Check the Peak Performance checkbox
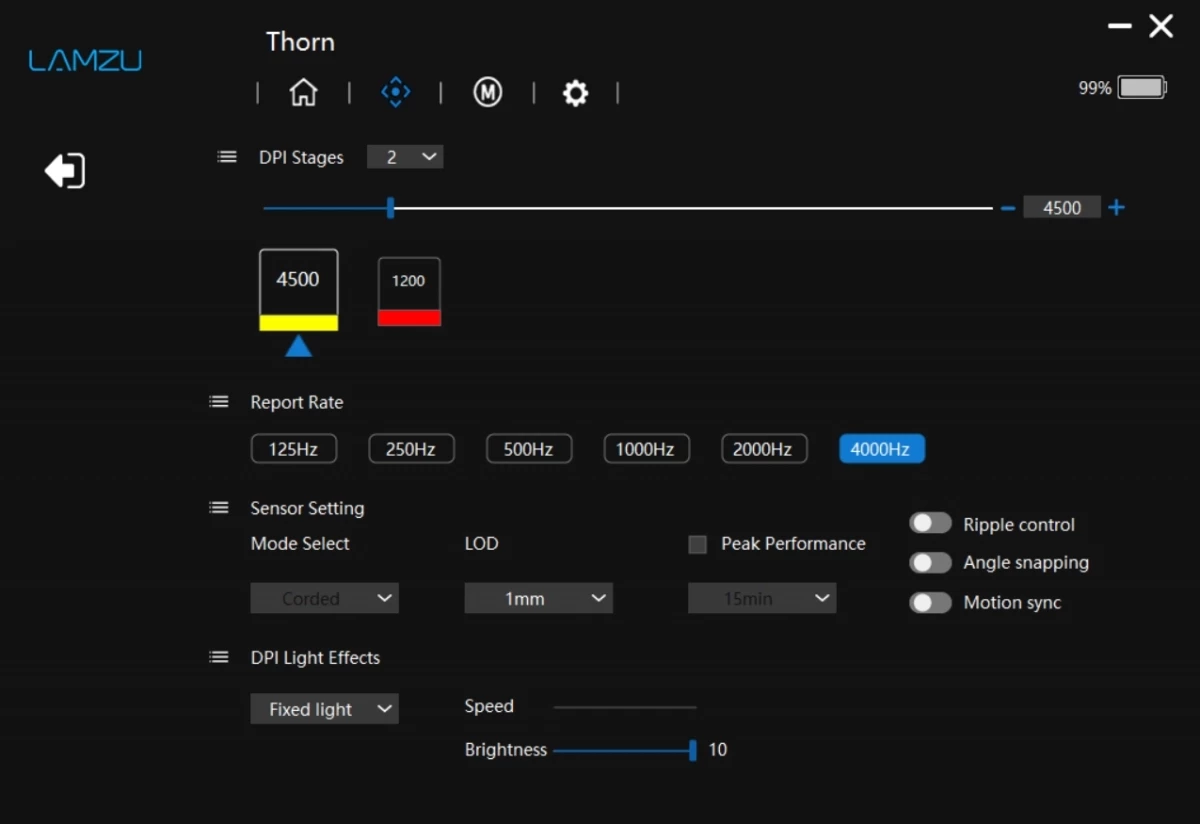This screenshot has width=1200, height=824. pos(698,545)
